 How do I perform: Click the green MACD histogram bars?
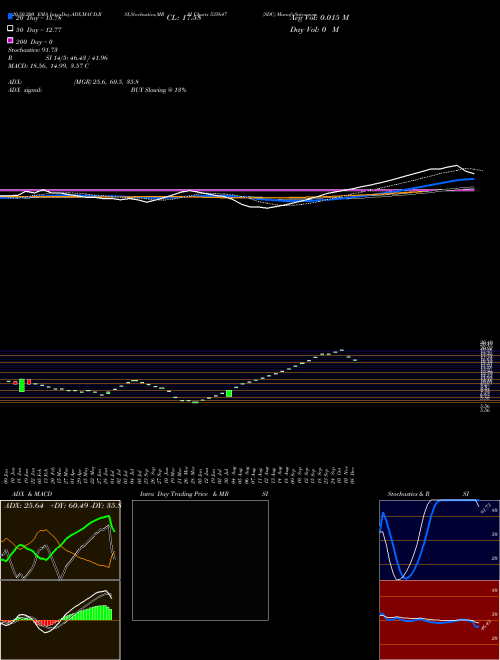tap(88, 613)
